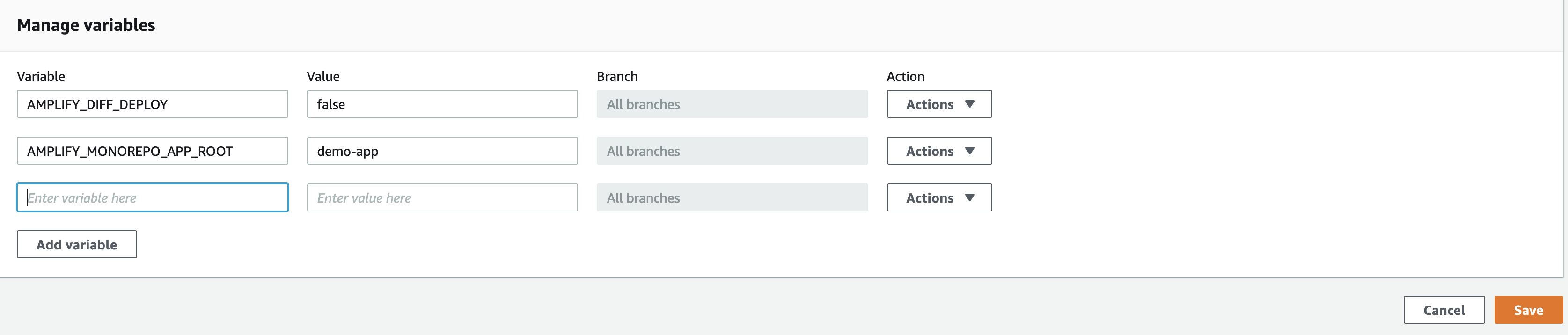Click the Variable column header
Screen dimensions: 1568x335
tap(41, 76)
